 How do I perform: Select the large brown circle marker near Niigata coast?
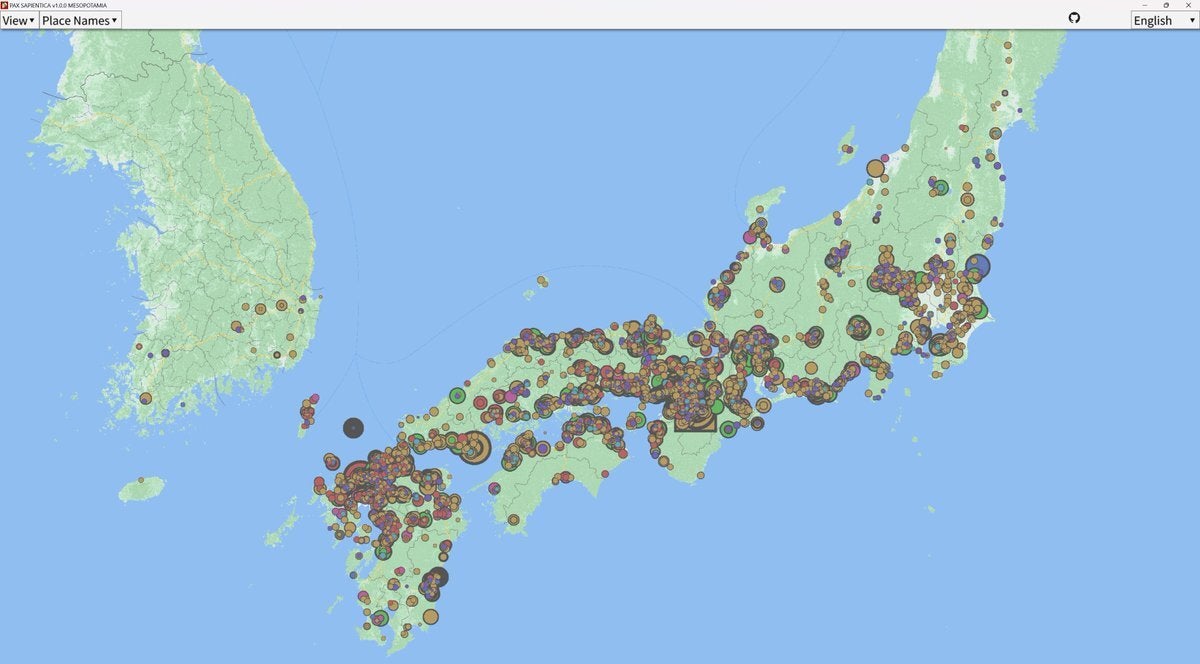tap(876, 168)
